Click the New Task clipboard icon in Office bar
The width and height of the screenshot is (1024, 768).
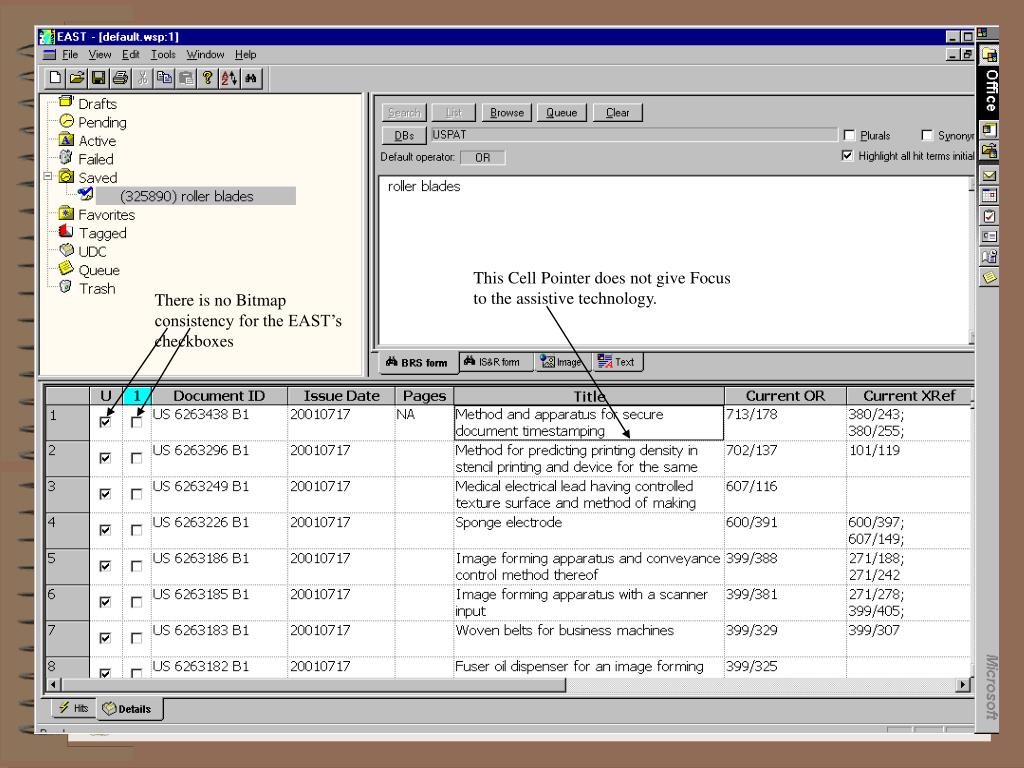[x=989, y=216]
